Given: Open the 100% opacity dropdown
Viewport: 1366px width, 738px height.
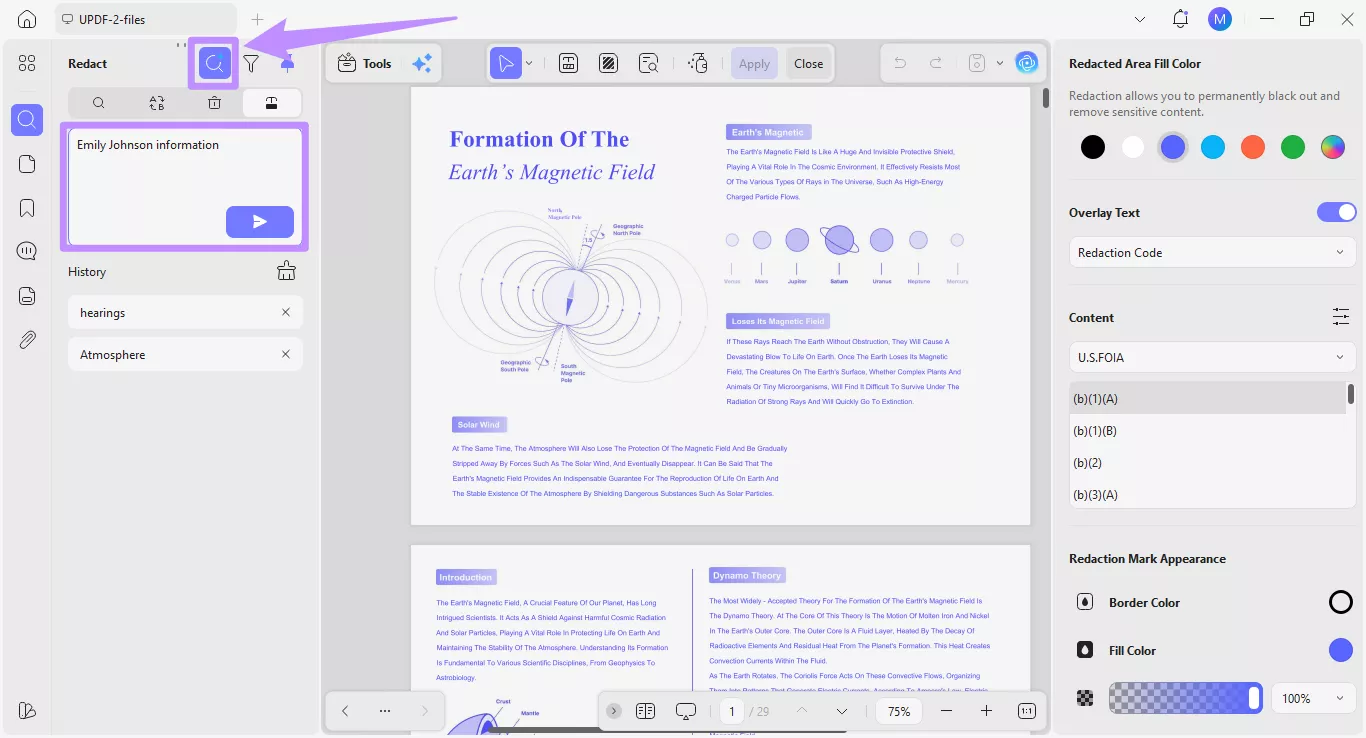Looking at the screenshot, I should point(1313,698).
